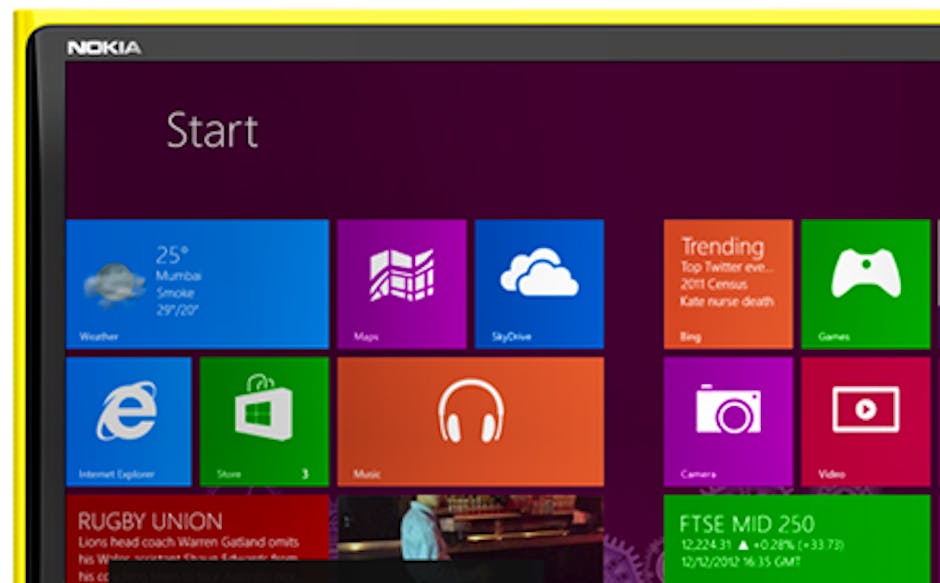Launch Internet Explorer
Viewport: 940px width, 583px height.
click(x=127, y=411)
